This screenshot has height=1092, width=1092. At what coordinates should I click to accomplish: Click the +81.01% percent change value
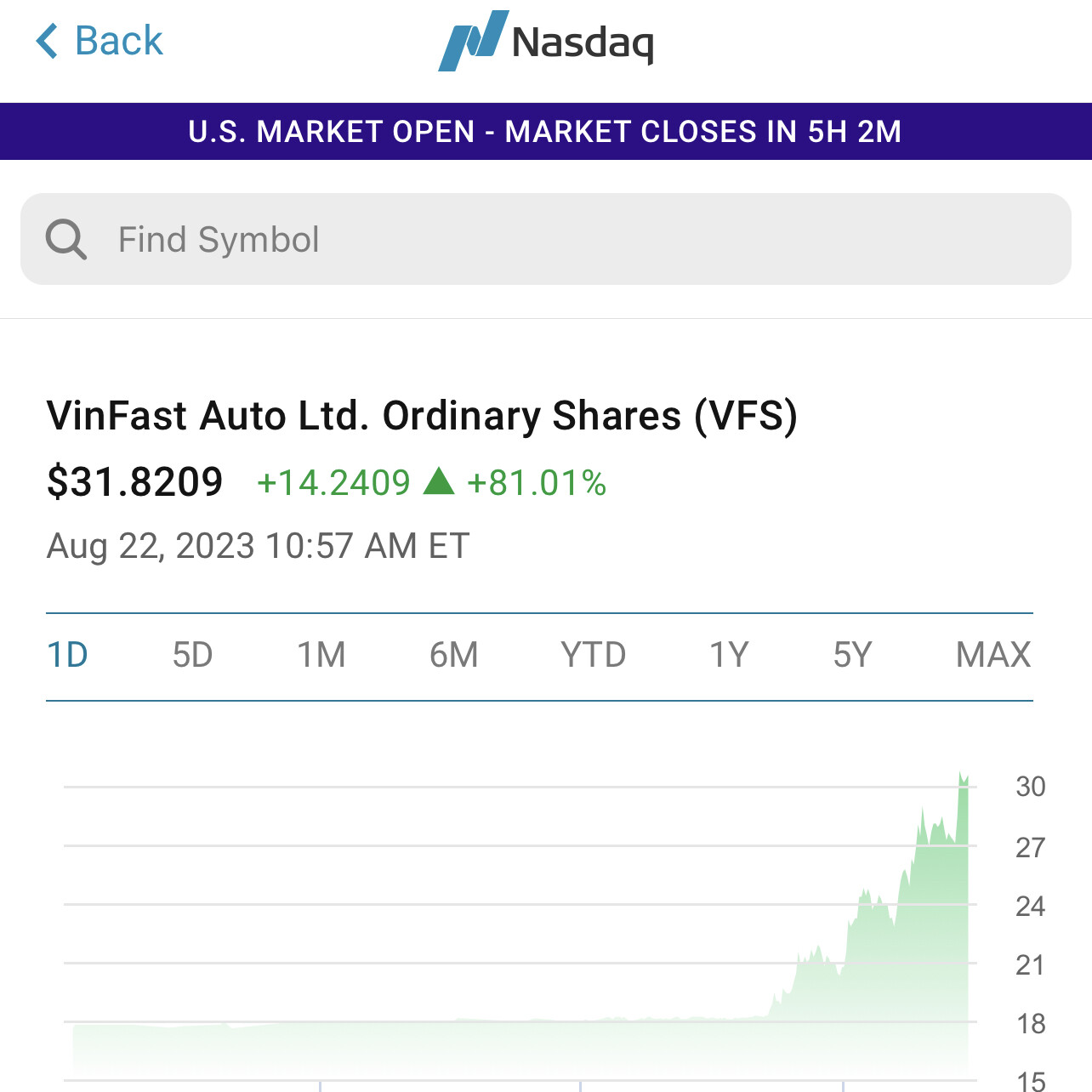[537, 483]
